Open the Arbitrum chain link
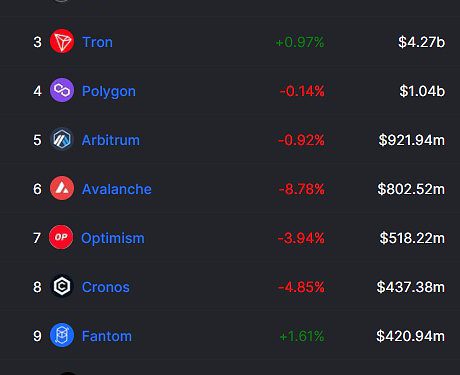The height and width of the screenshot is (375, 460). pyautogui.click(x=111, y=140)
